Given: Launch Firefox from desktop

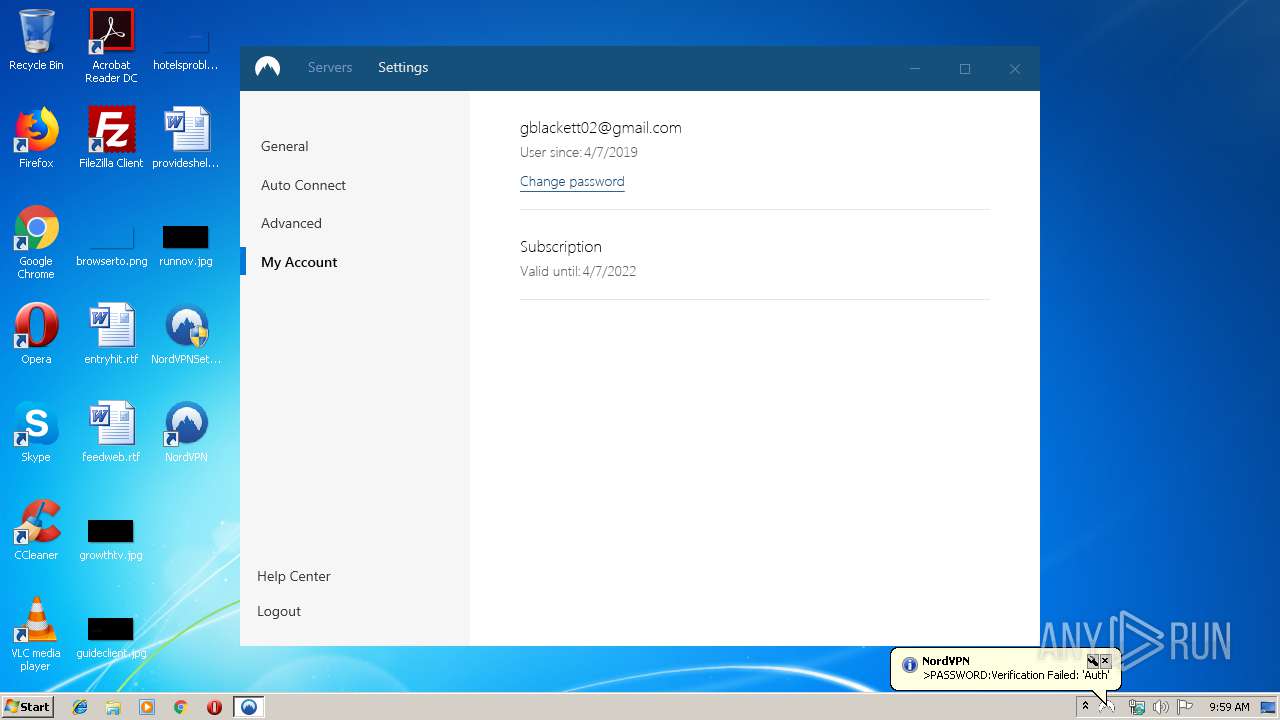Looking at the screenshot, I should [x=36, y=138].
